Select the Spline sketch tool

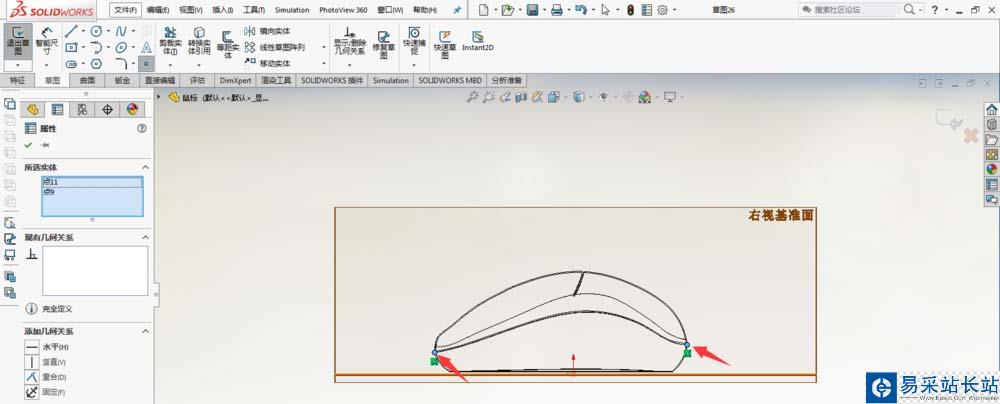point(121,31)
